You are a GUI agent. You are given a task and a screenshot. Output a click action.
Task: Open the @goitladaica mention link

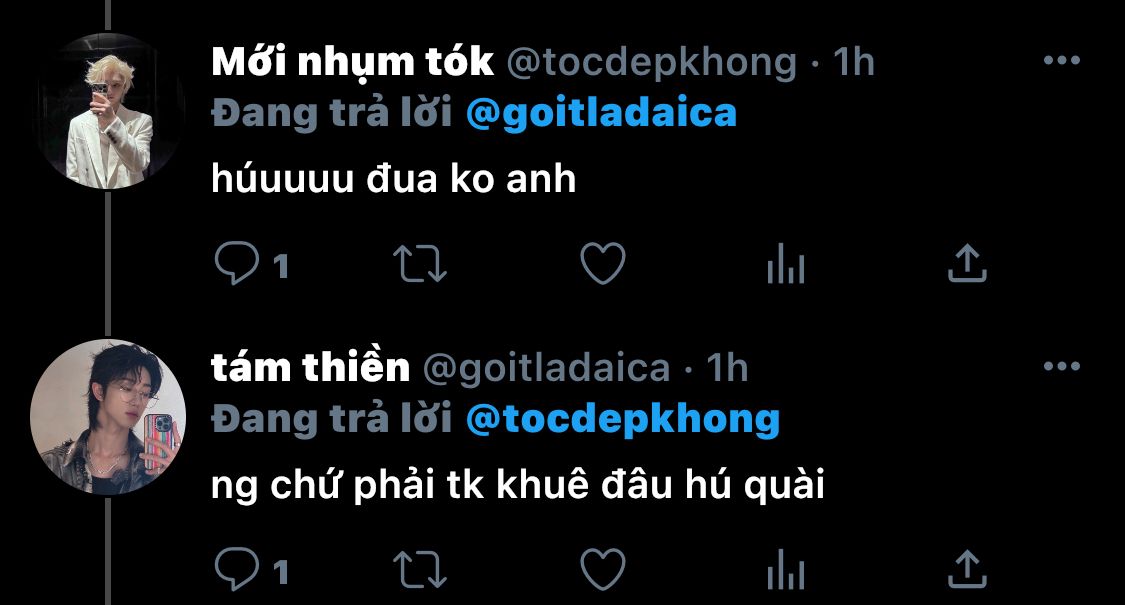tap(601, 114)
